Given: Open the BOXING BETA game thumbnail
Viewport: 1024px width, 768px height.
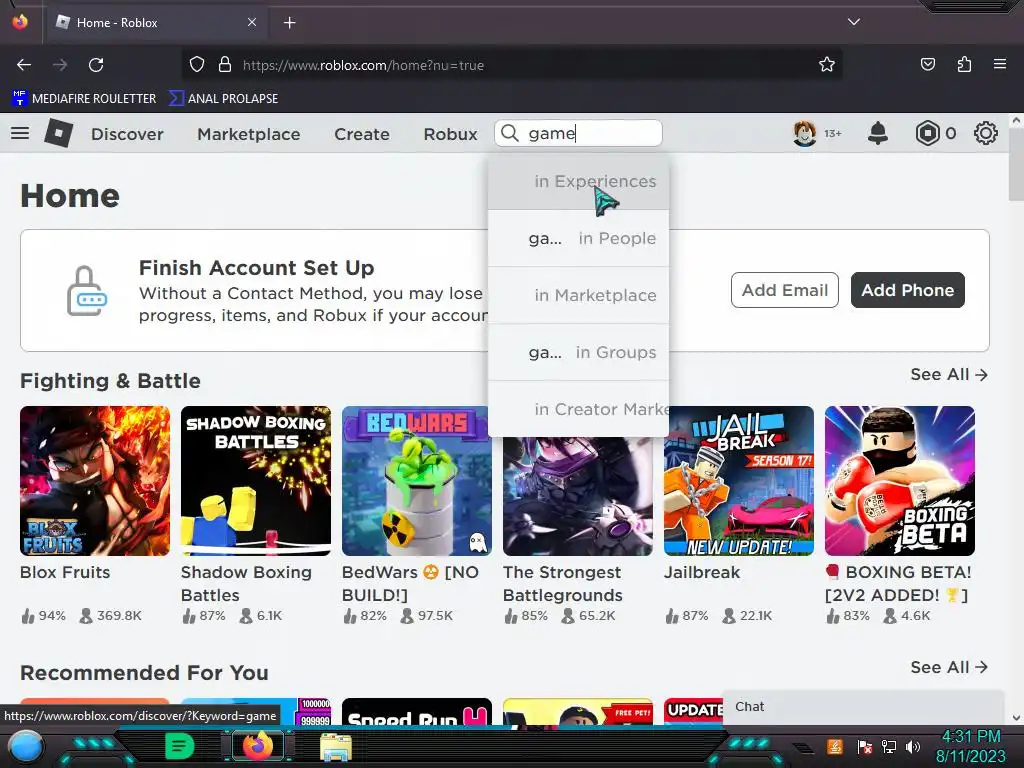Looking at the screenshot, I should [900, 481].
